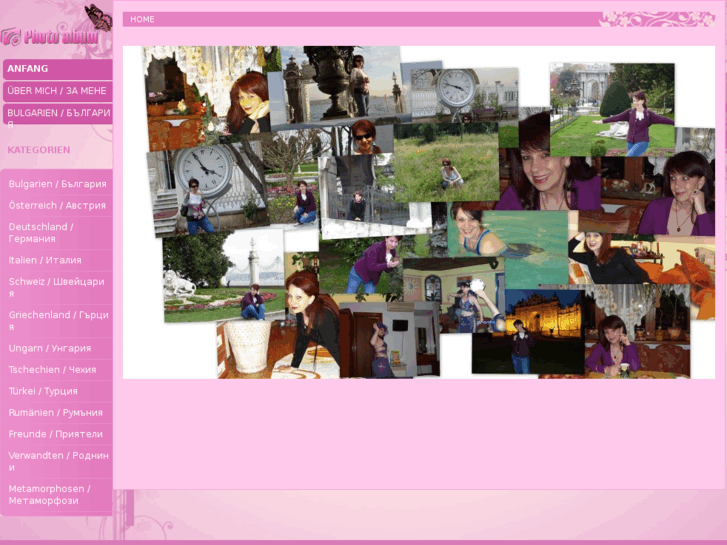Screen dimensions: 727x545
Task: Open Freunde / Приятели category
Action: [x=57, y=434]
